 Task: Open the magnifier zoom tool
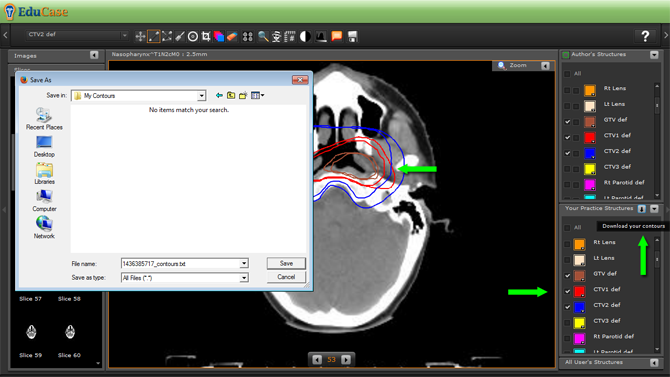tap(263, 37)
